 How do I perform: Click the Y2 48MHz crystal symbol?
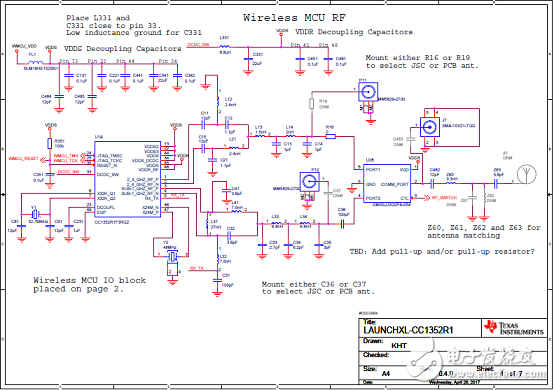(x=173, y=256)
